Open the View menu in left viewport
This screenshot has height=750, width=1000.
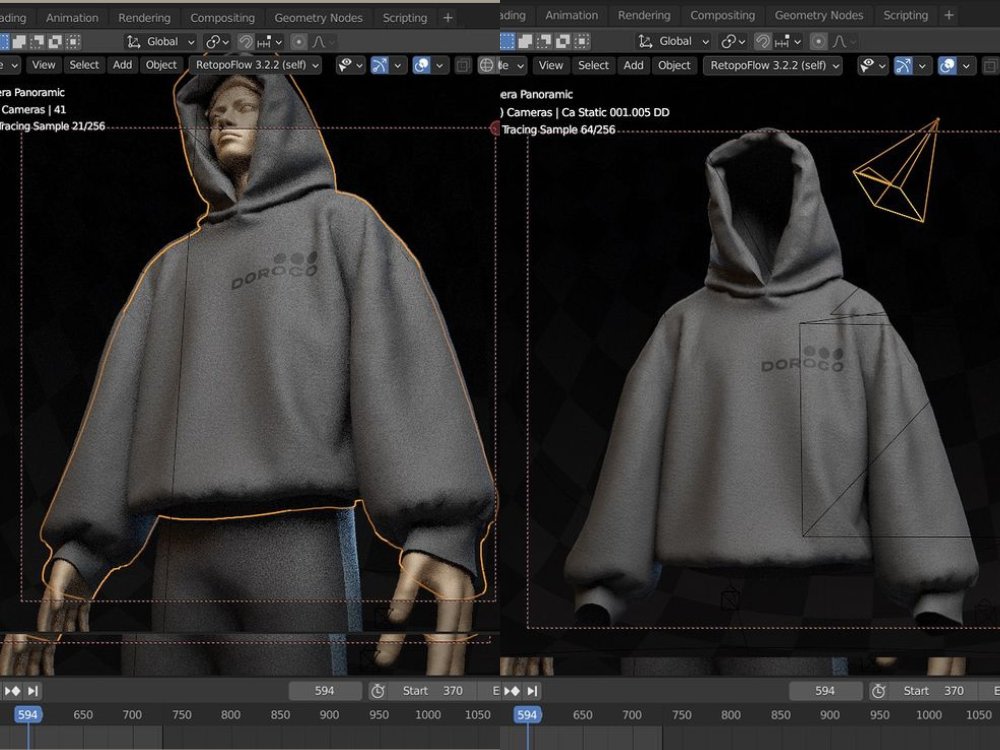coord(43,65)
